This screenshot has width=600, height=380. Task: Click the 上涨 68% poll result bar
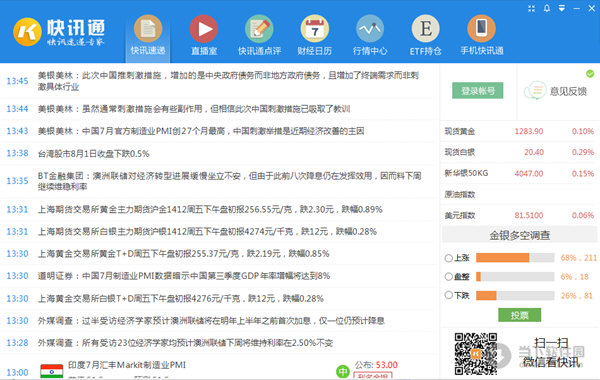pos(515,258)
